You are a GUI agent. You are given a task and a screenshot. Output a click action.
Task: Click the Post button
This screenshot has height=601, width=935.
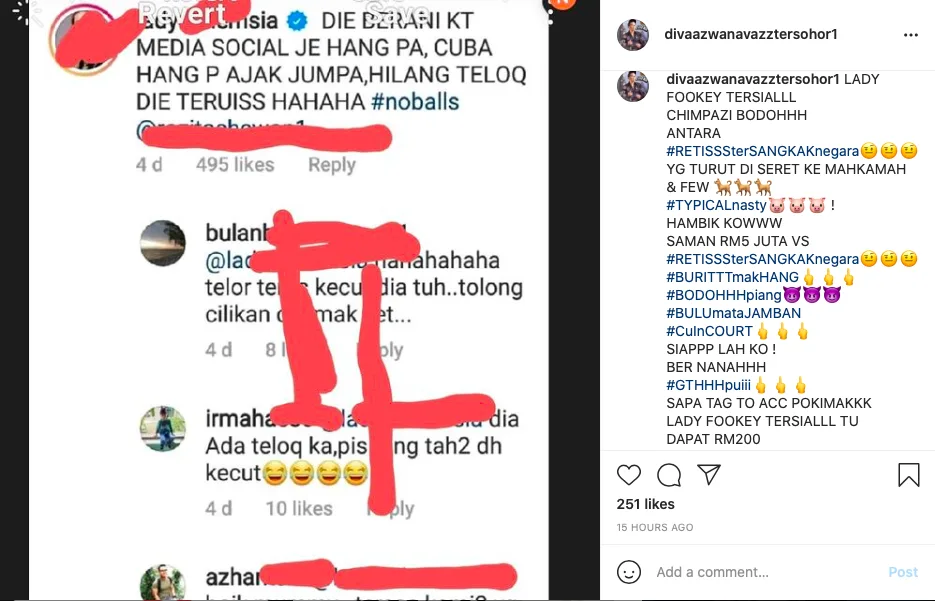click(903, 572)
